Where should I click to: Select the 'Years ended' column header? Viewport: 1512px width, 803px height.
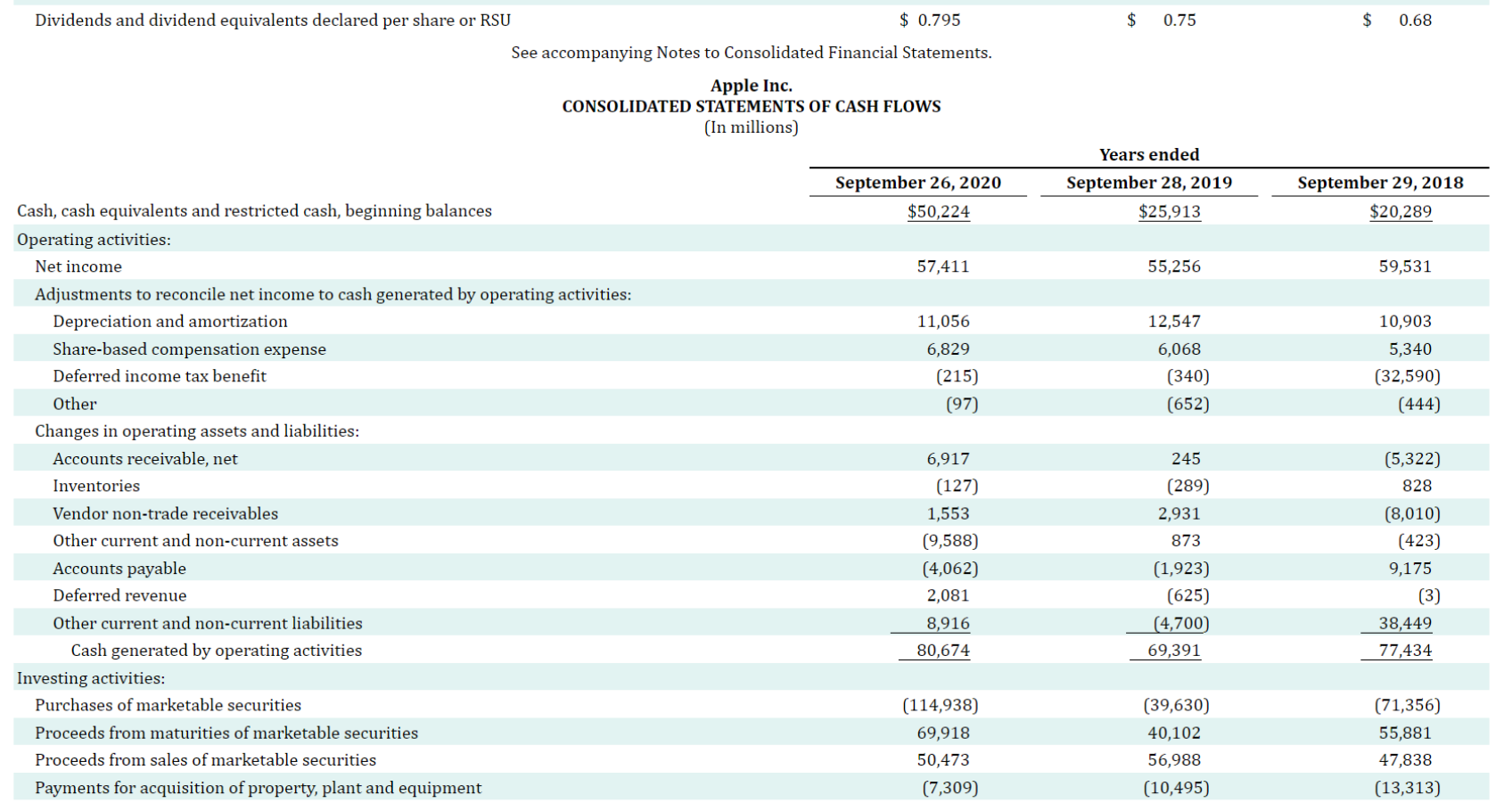click(x=1148, y=154)
